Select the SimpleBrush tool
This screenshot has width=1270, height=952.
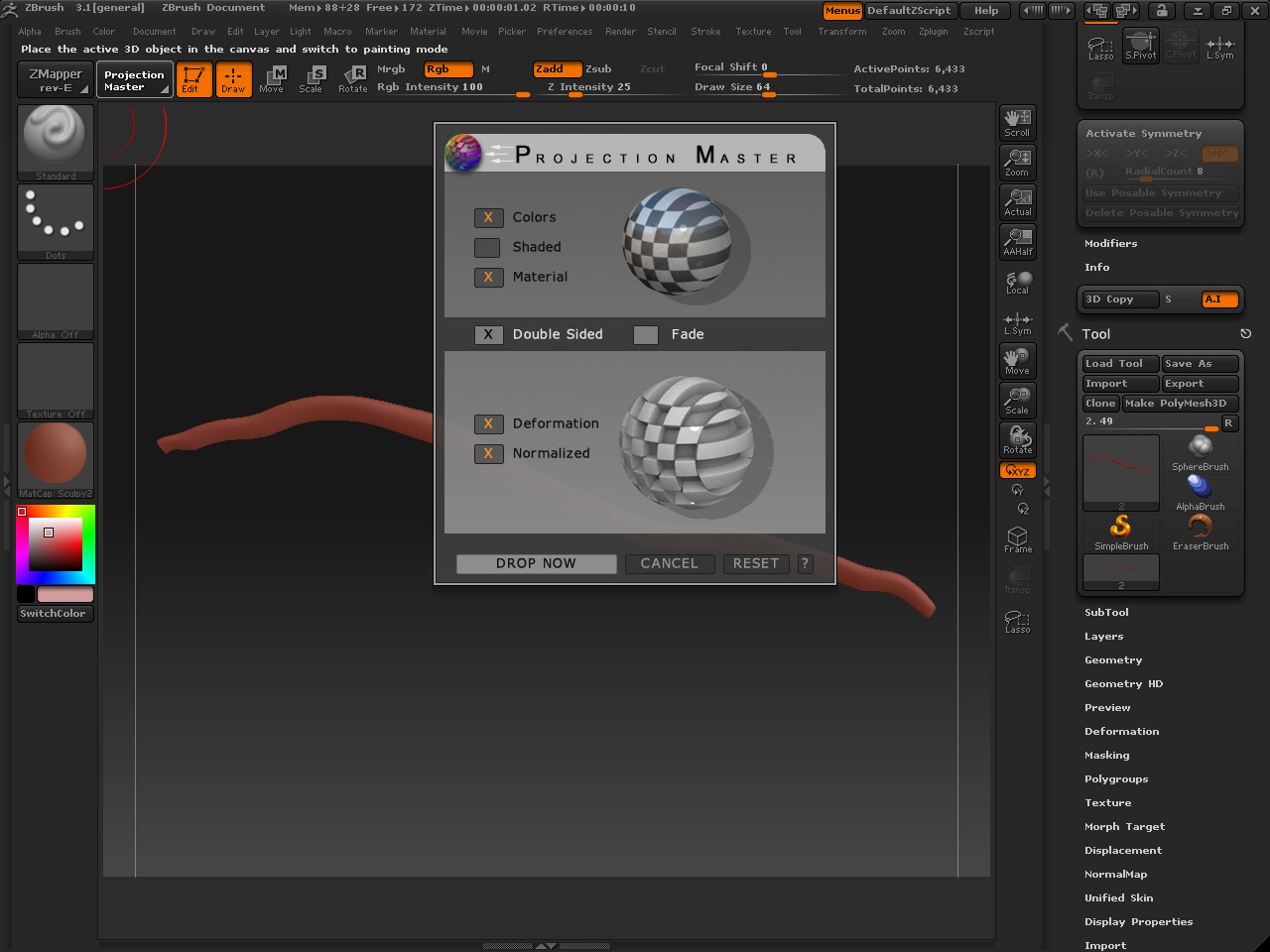[x=1121, y=533]
